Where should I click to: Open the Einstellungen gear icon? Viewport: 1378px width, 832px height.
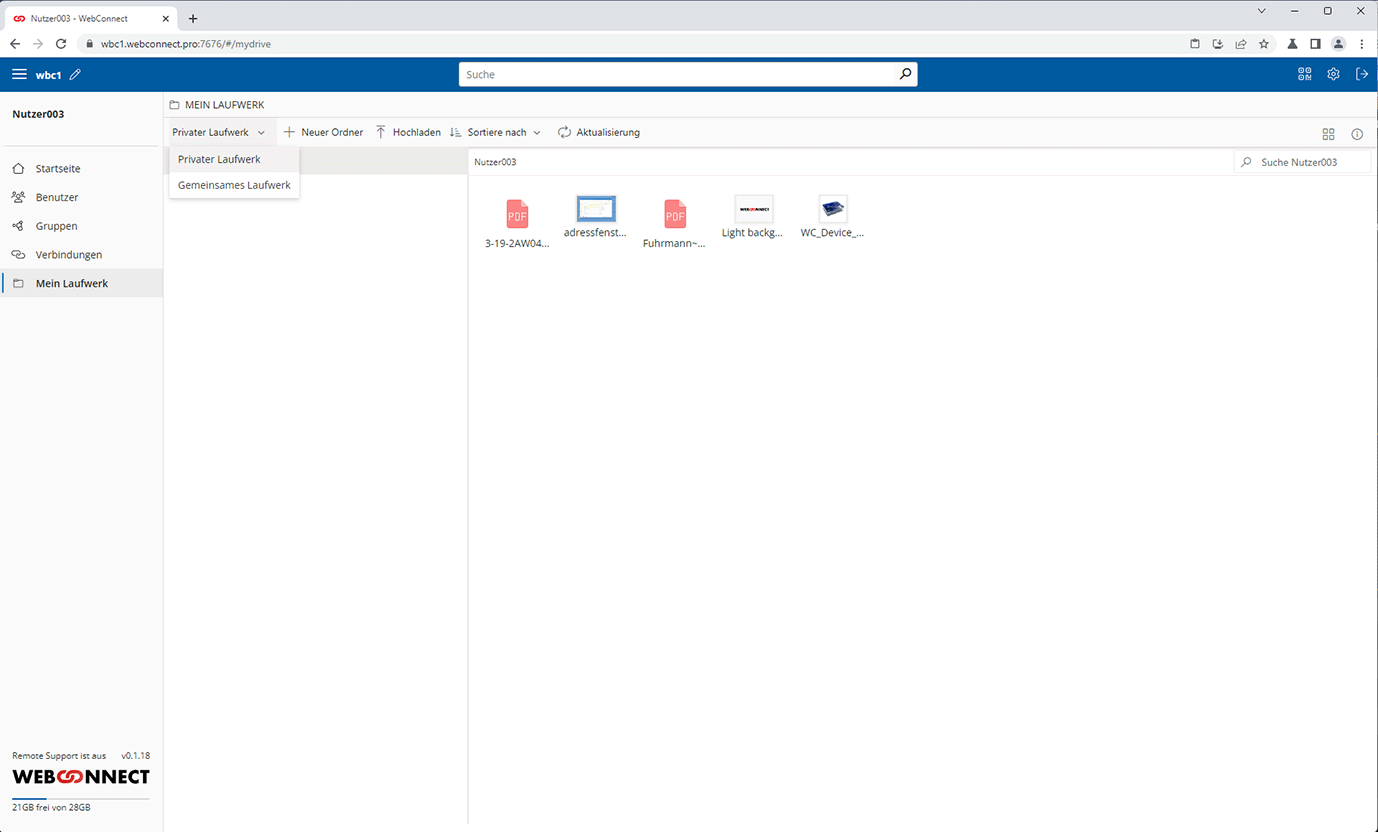click(1333, 73)
